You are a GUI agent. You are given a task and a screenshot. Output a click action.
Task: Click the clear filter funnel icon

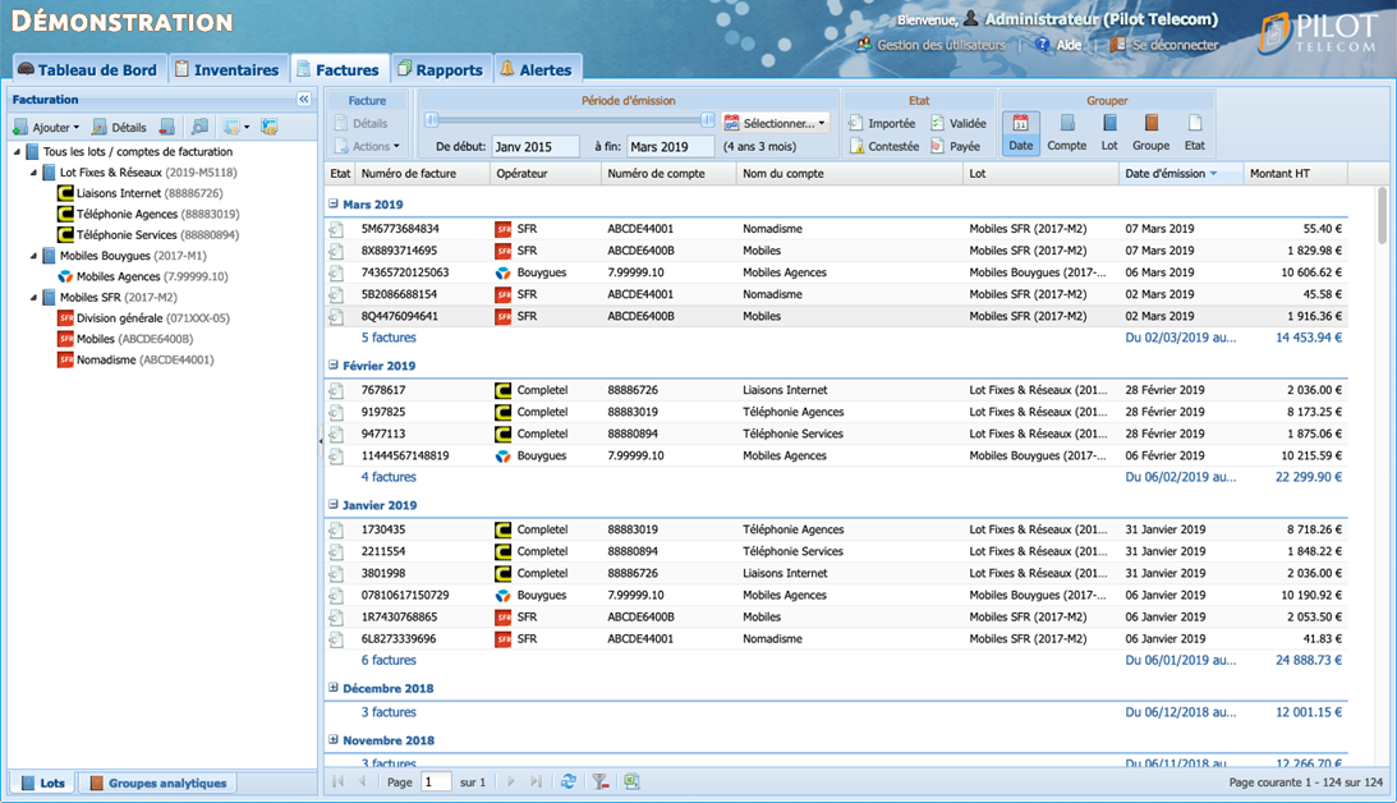tap(600, 782)
